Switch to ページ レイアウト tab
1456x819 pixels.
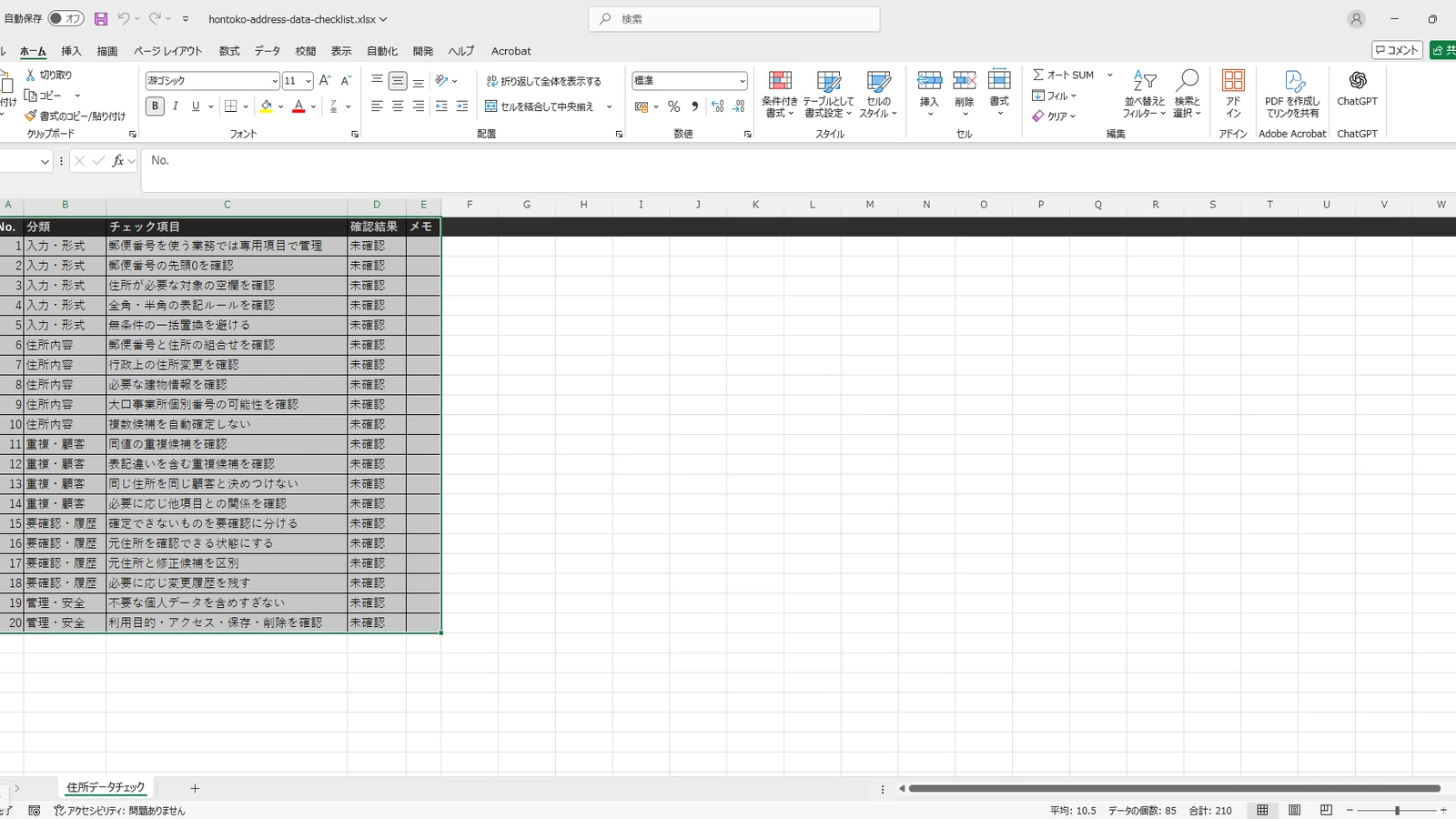(167, 51)
